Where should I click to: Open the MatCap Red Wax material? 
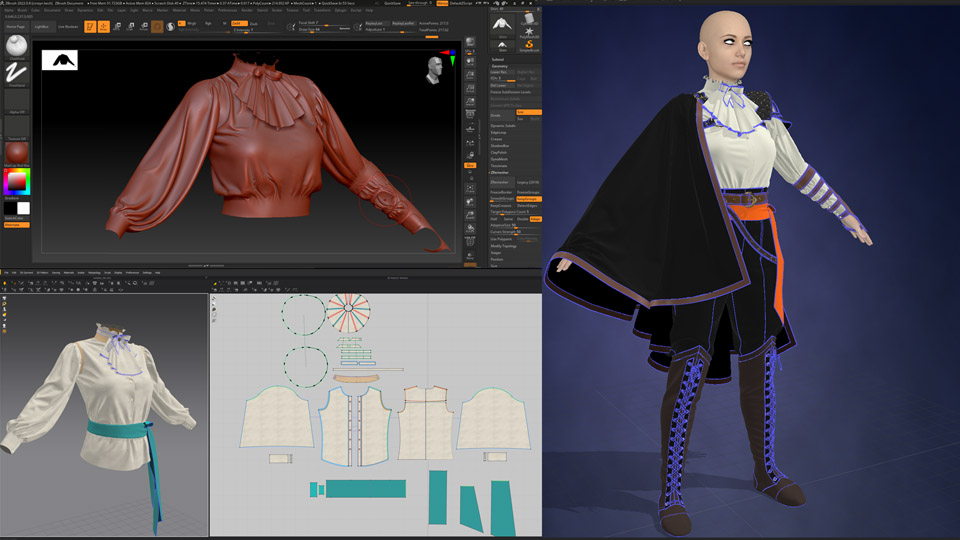pos(17,150)
